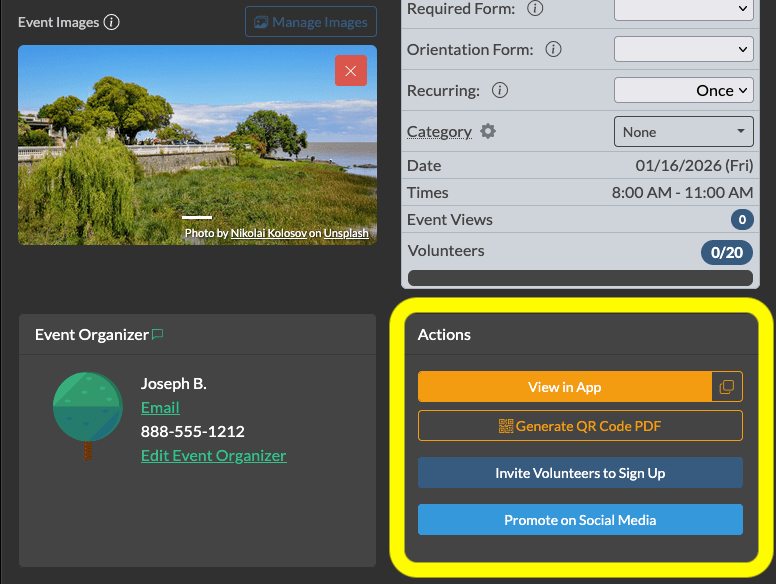This screenshot has width=776, height=584.
Task: Open the organizer Email link
Action: [160, 407]
